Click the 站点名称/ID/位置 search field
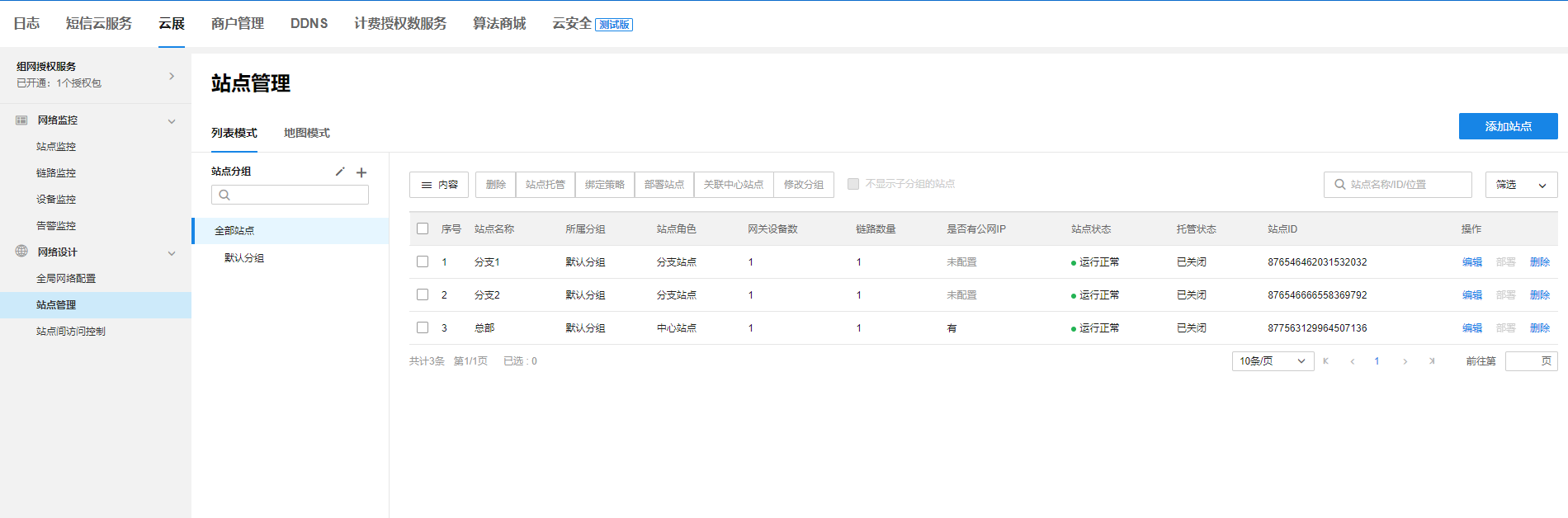The width and height of the screenshot is (1568, 518). pos(1398,185)
